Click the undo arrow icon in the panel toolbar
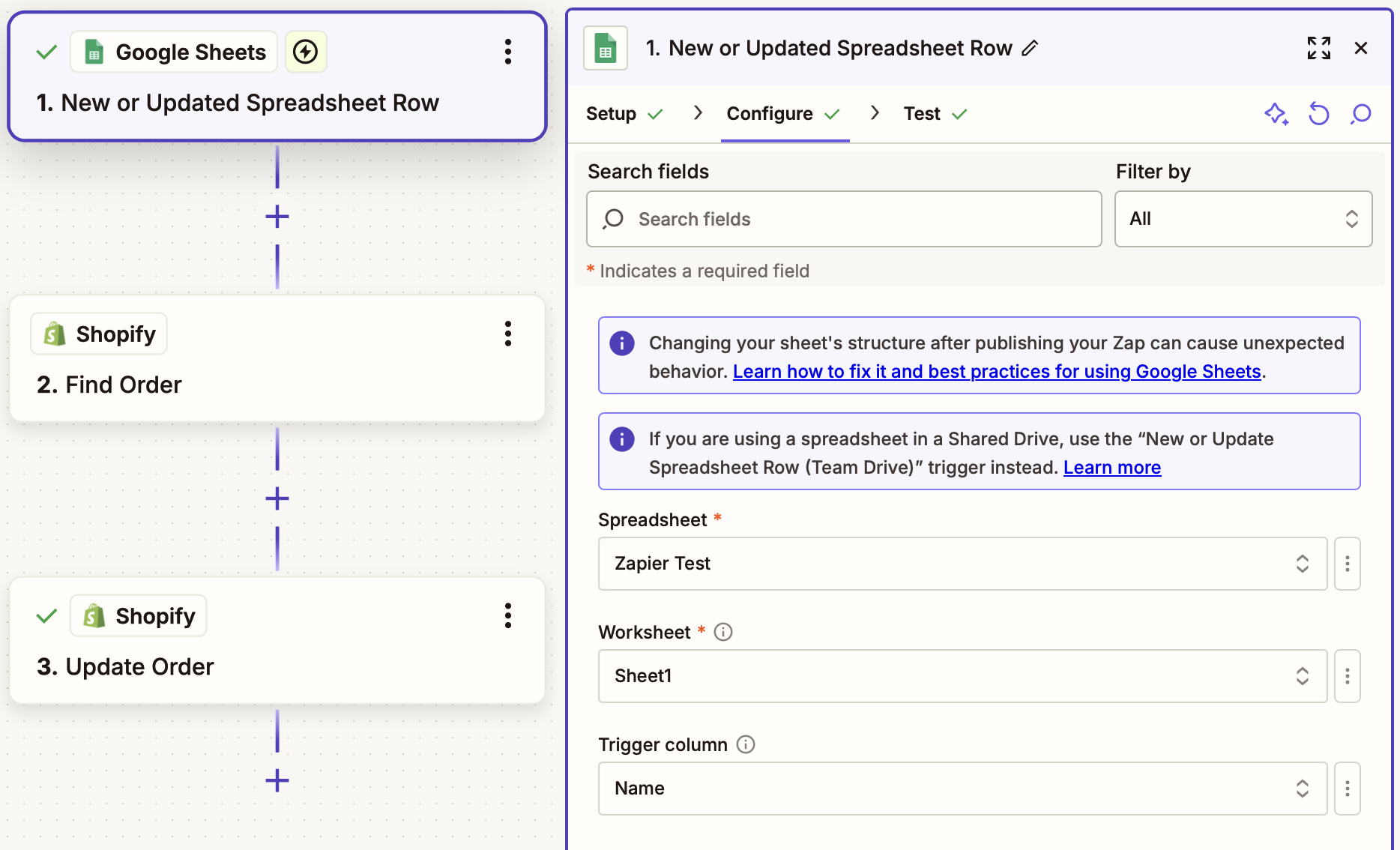 [x=1318, y=114]
